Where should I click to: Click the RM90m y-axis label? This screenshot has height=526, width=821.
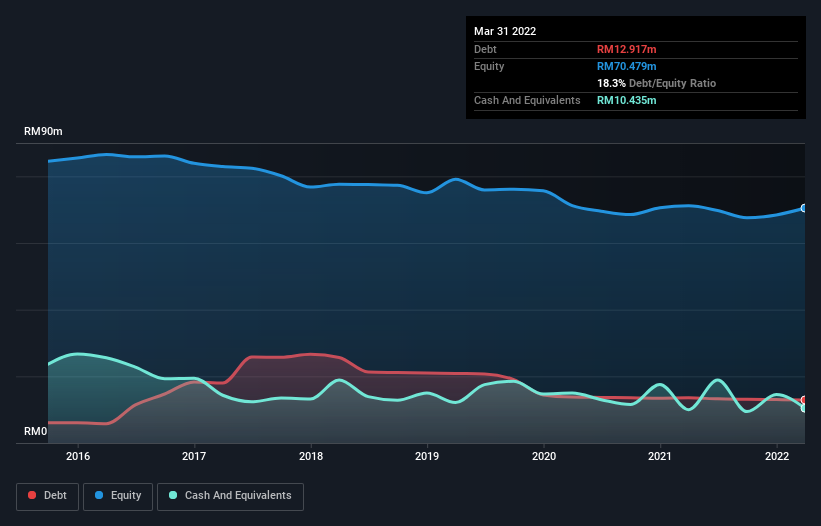tap(43, 131)
